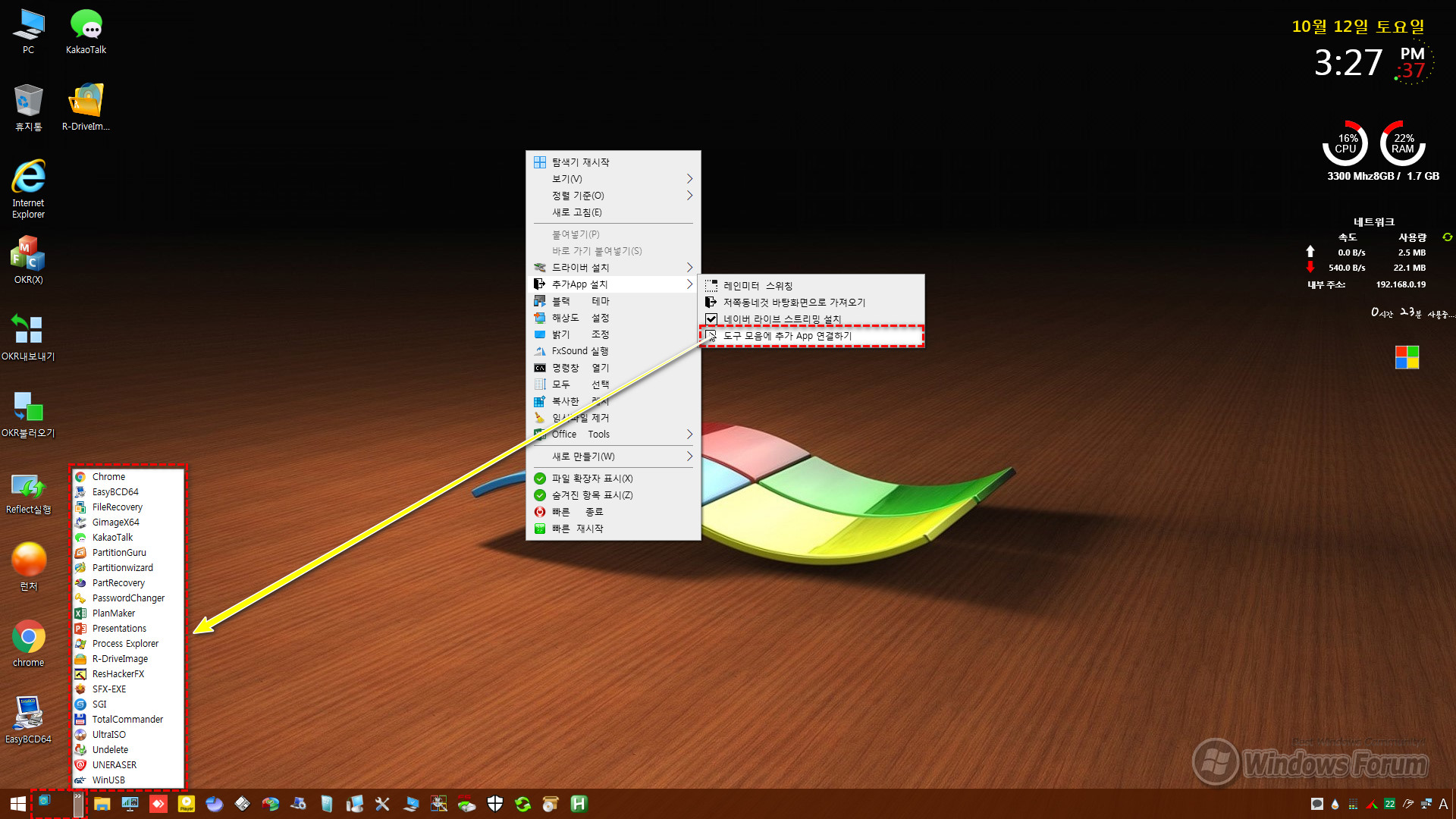Click the network computers tray icon
Image resolution: width=1456 pixels, height=819 pixels.
(x=1426, y=804)
